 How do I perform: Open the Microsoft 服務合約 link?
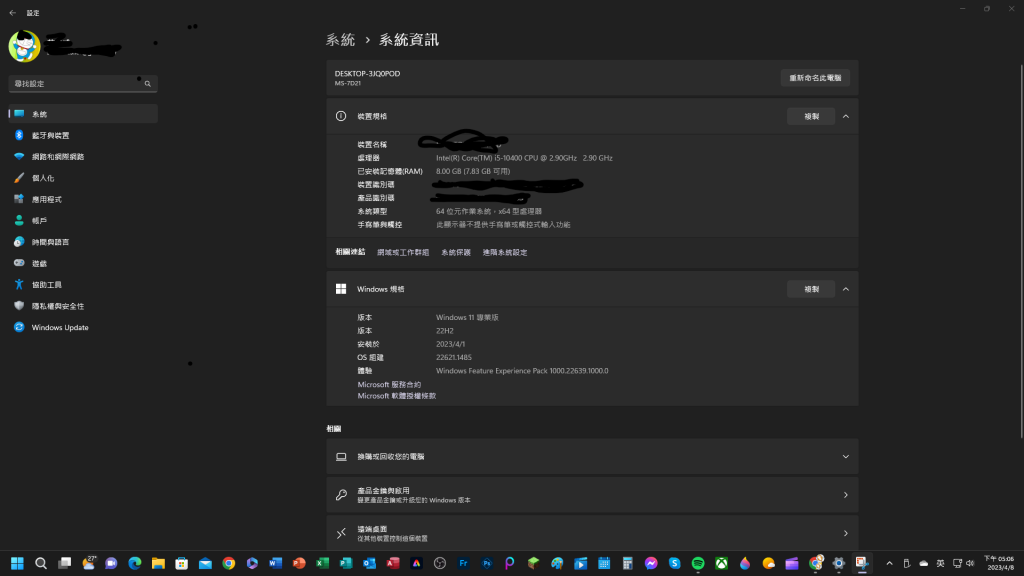tap(389, 385)
